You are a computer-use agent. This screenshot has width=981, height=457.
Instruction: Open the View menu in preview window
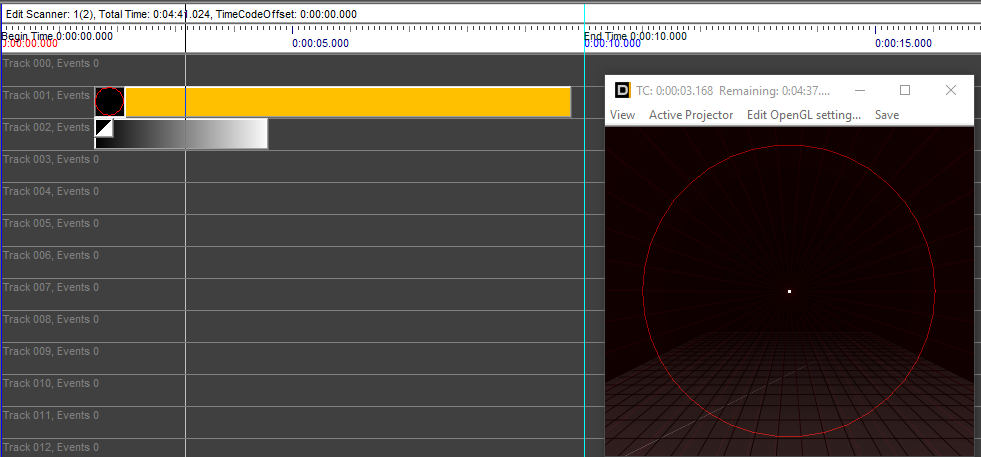[622, 115]
